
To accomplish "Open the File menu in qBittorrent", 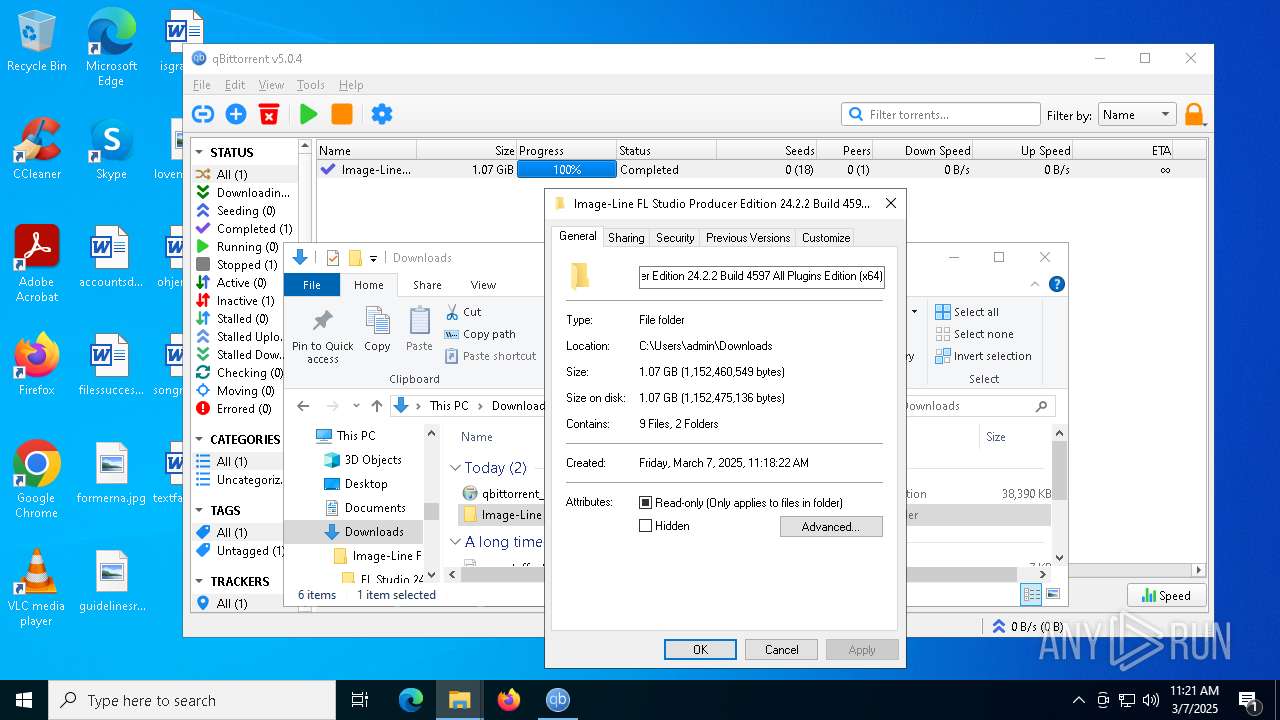I will 202,85.
